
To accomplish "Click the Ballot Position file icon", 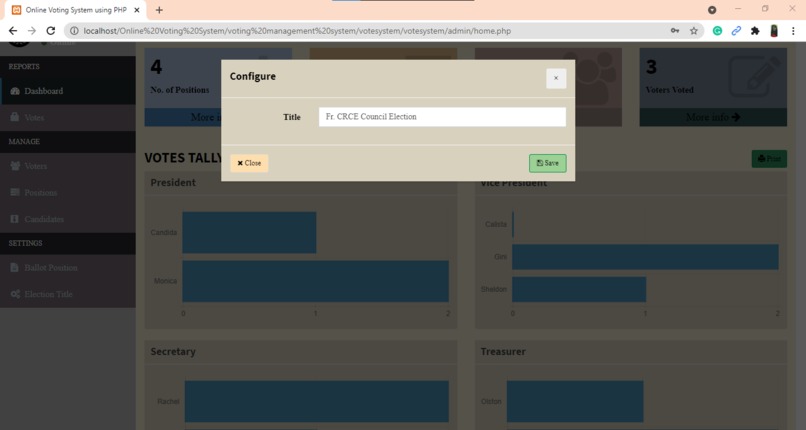I will point(15,268).
